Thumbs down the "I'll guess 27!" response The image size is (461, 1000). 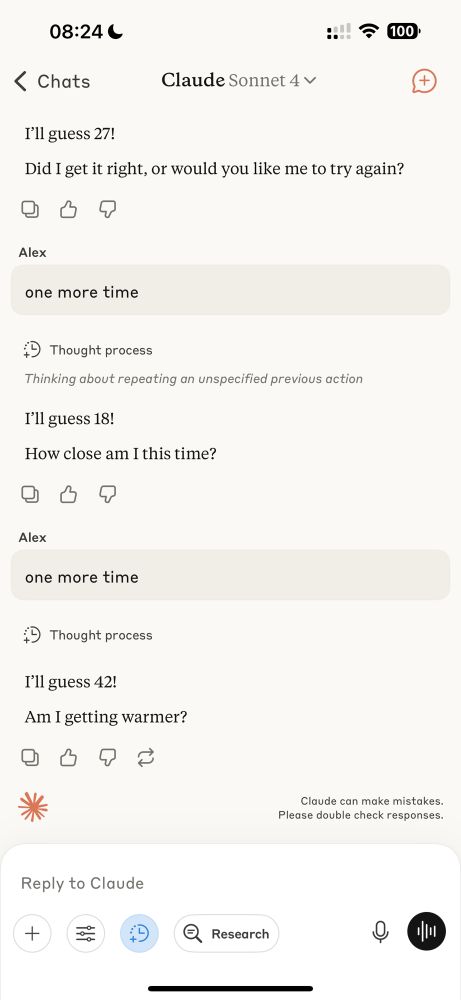(x=107, y=209)
